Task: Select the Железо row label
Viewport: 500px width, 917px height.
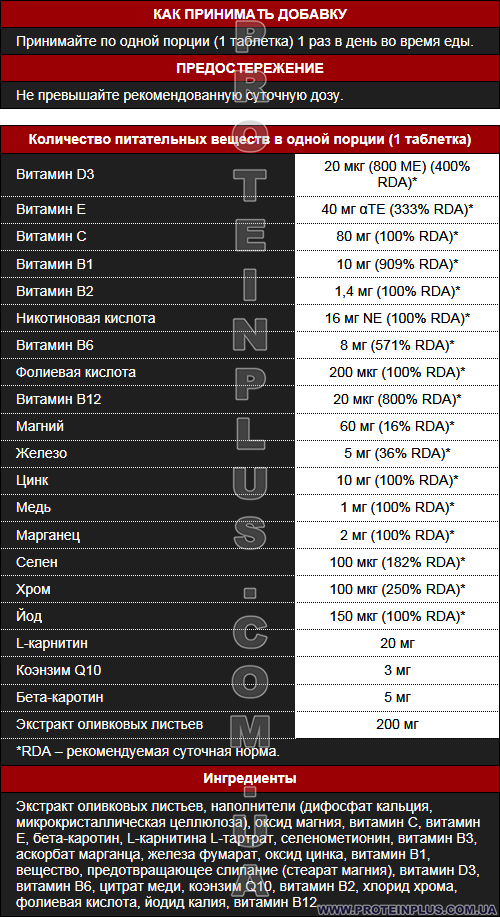Action: 42,454
